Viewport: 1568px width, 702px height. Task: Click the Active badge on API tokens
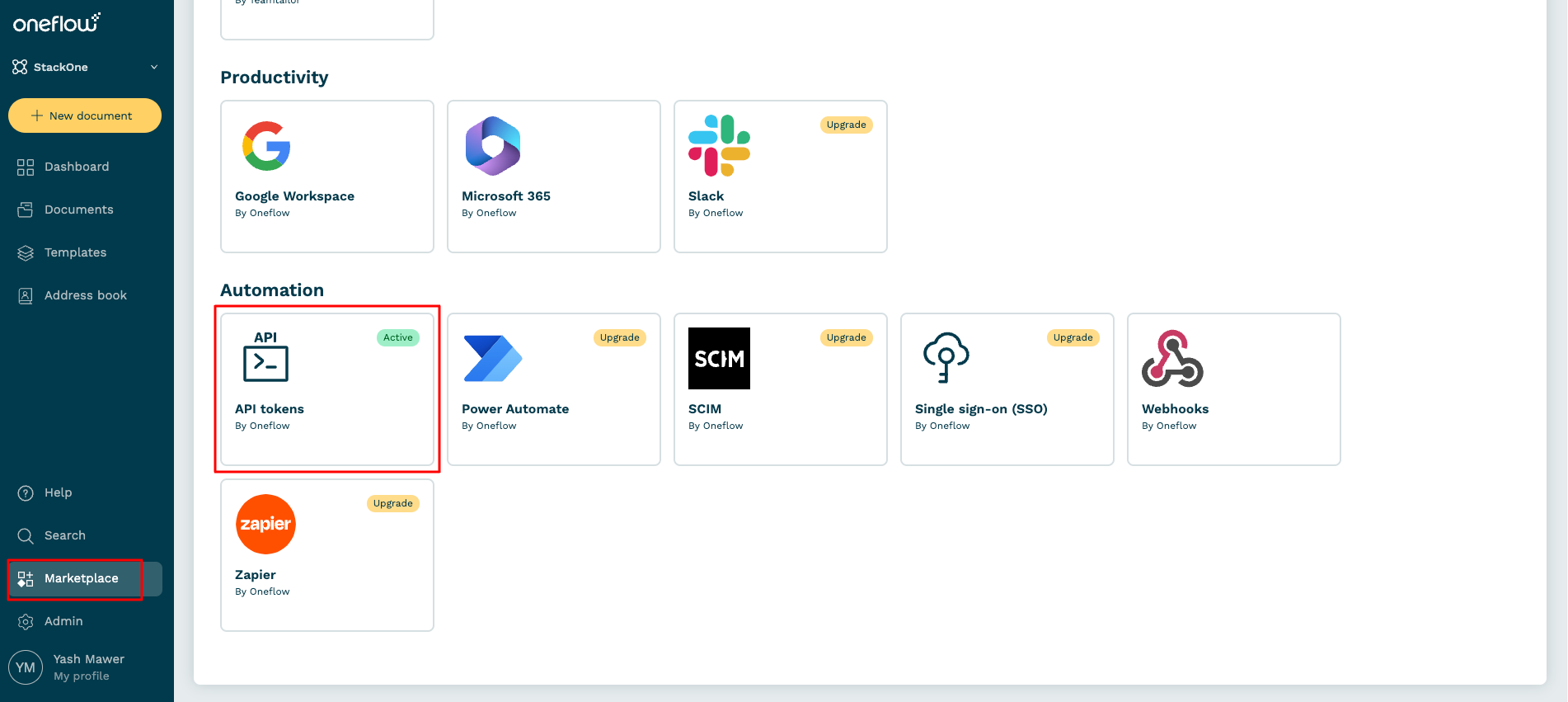pos(398,337)
